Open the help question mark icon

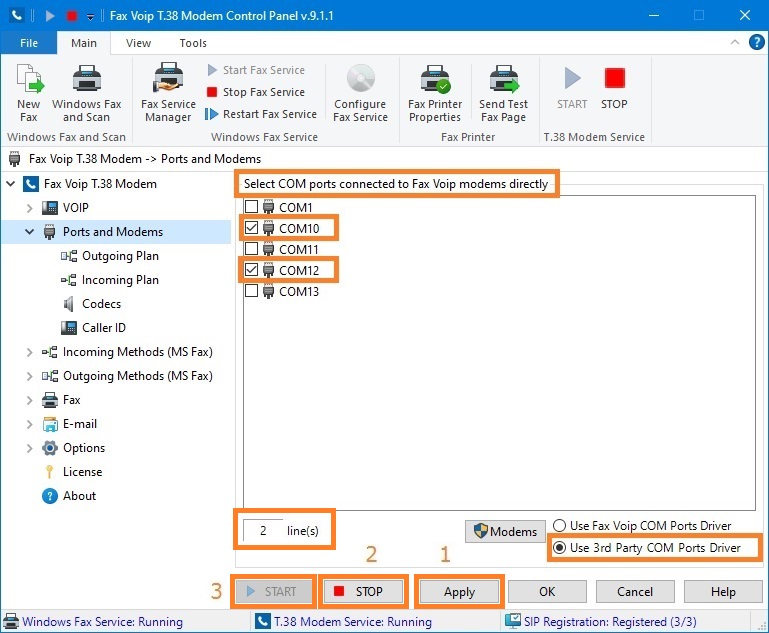pyautogui.click(x=756, y=42)
